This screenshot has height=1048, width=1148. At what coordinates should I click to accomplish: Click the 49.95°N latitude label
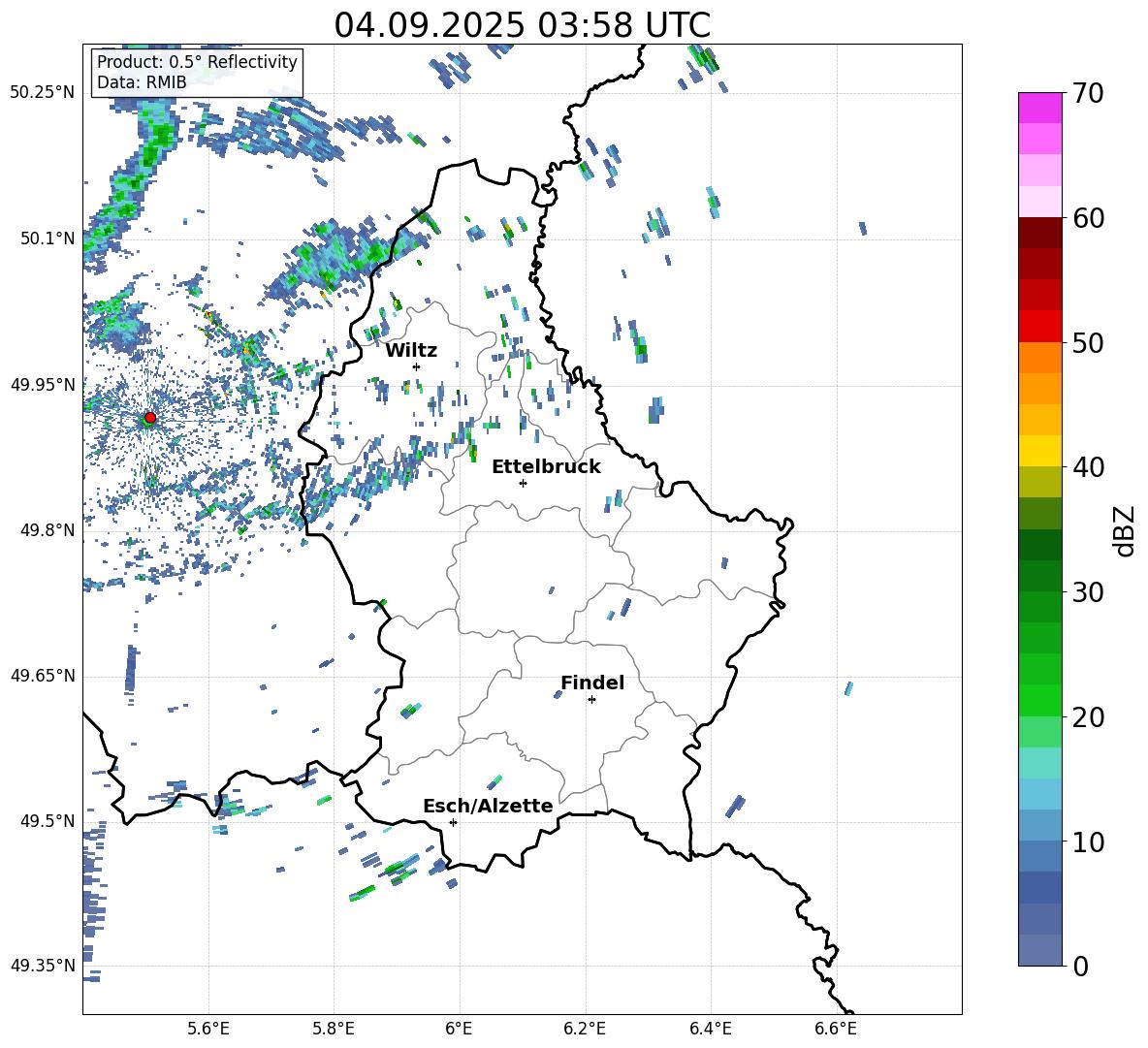click(x=43, y=384)
